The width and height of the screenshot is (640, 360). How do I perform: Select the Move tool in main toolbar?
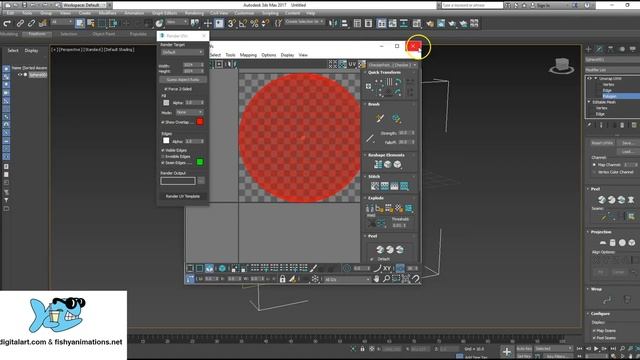click(x=208, y=23)
